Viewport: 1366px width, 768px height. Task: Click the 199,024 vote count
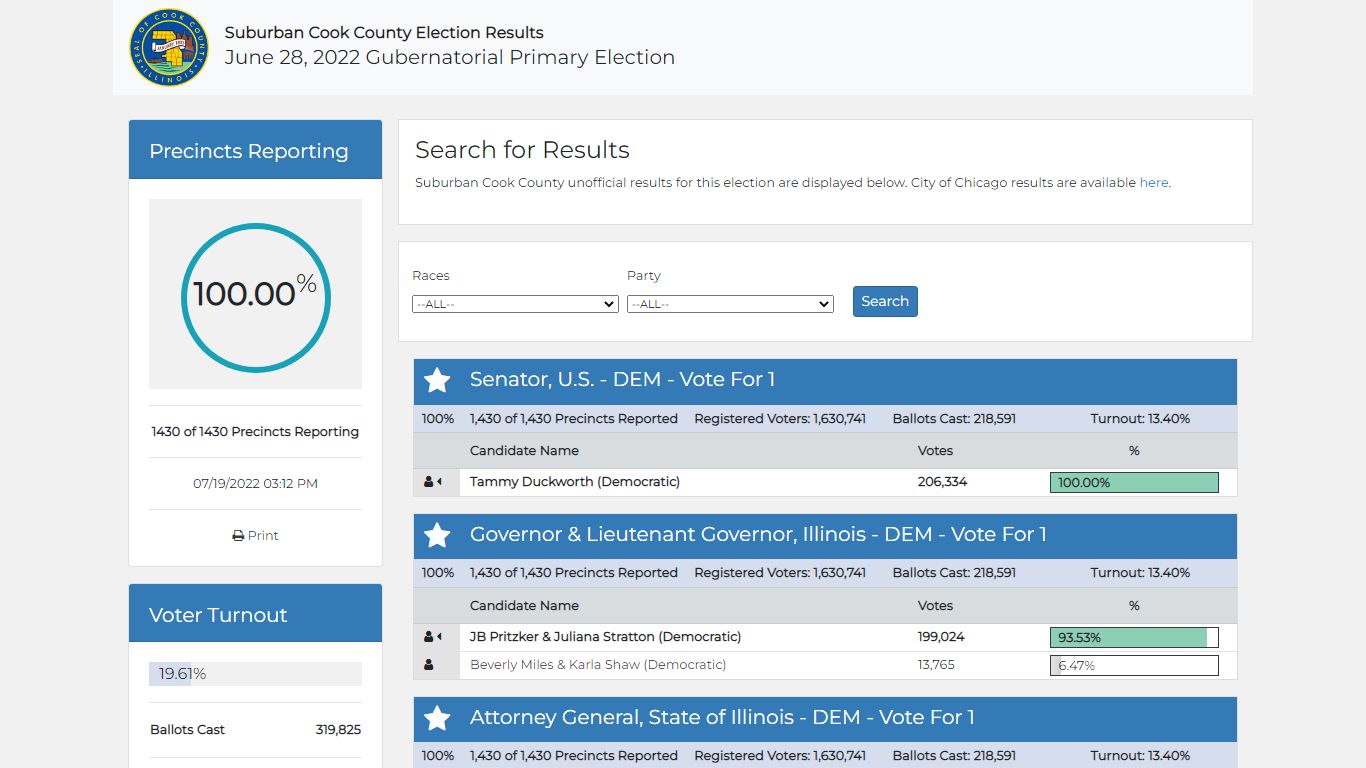(941, 637)
